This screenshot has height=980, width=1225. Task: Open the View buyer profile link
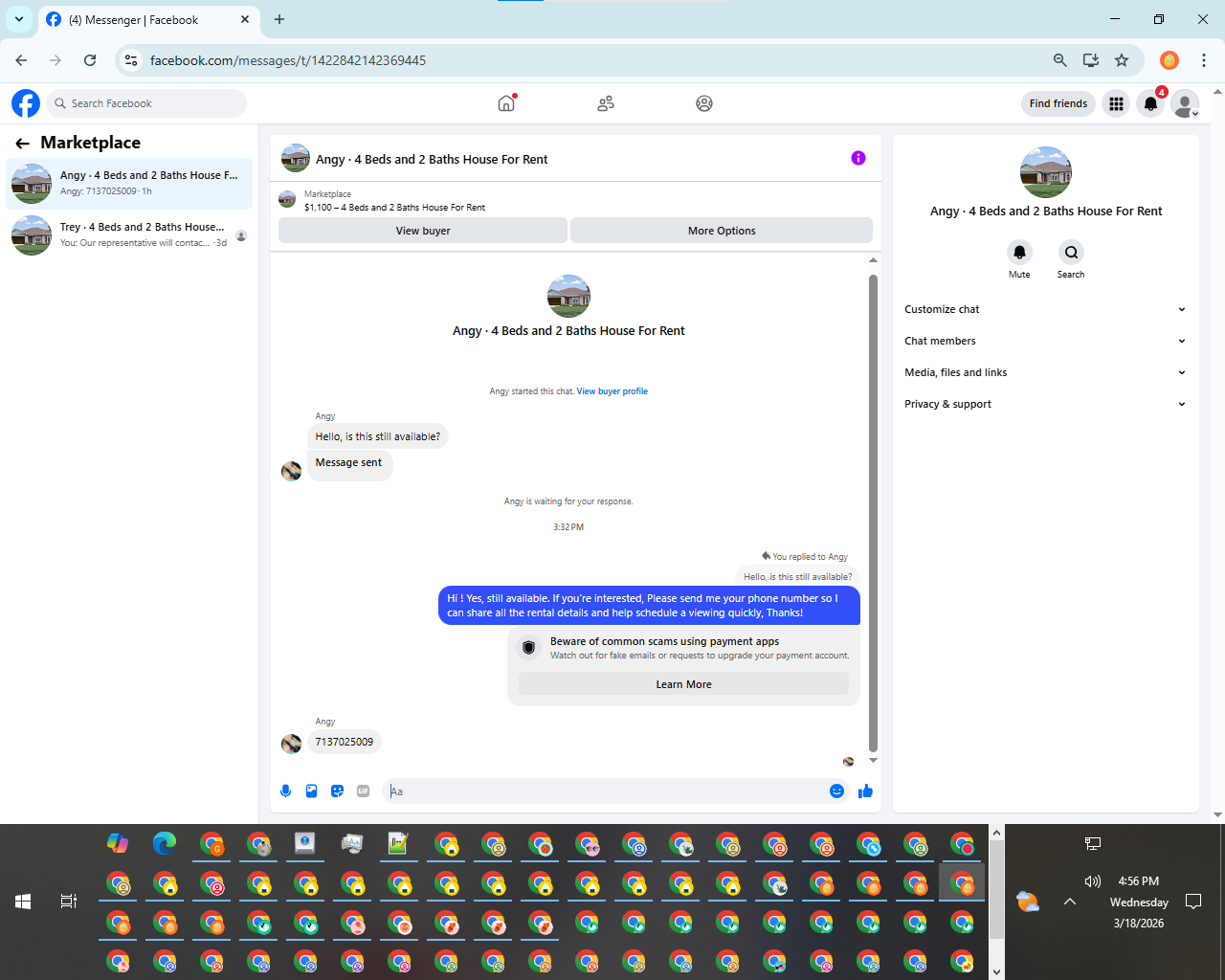612,391
